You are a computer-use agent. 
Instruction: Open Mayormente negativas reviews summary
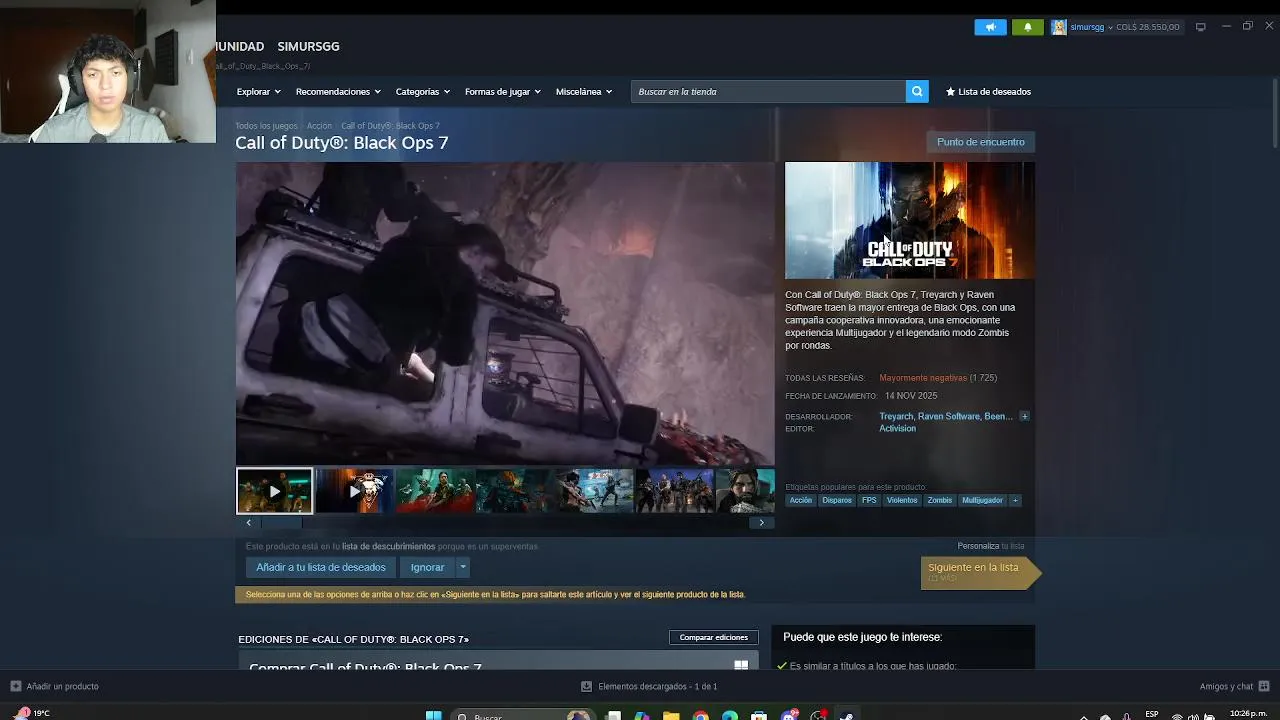pos(923,378)
